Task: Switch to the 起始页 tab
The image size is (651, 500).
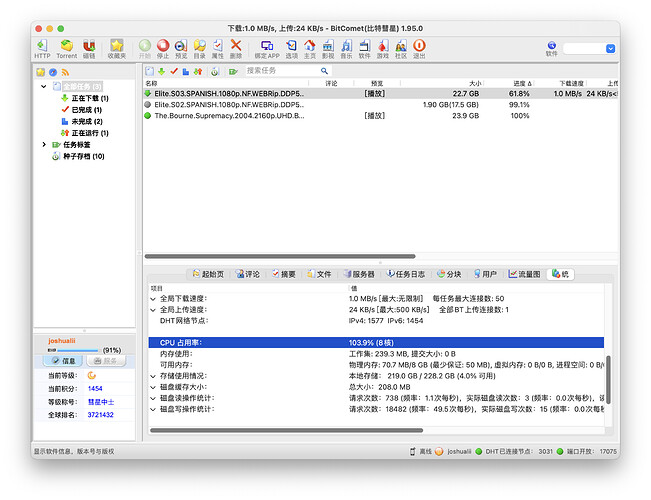Action: pyautogui.click(x=208, y=274)
